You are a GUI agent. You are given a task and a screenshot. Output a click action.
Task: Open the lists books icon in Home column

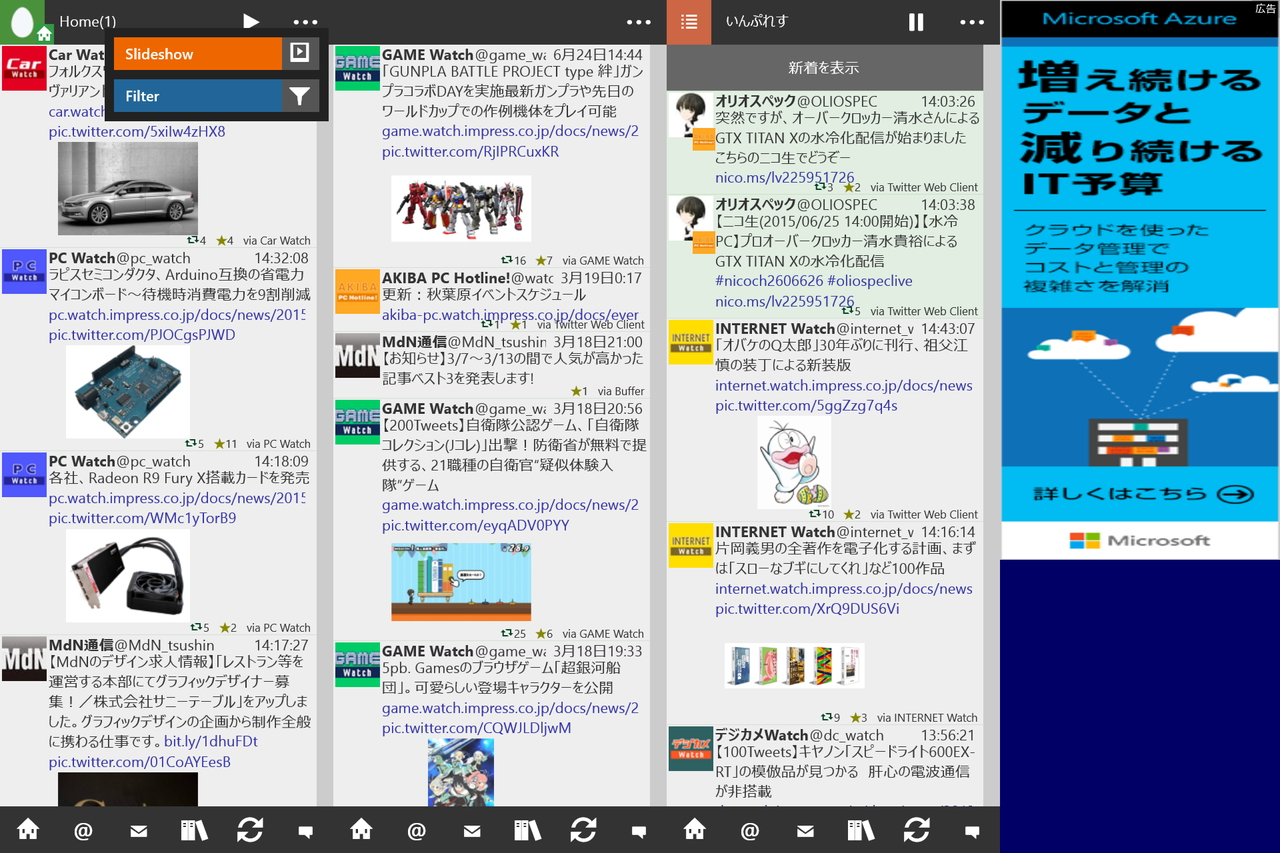(194, 830)
